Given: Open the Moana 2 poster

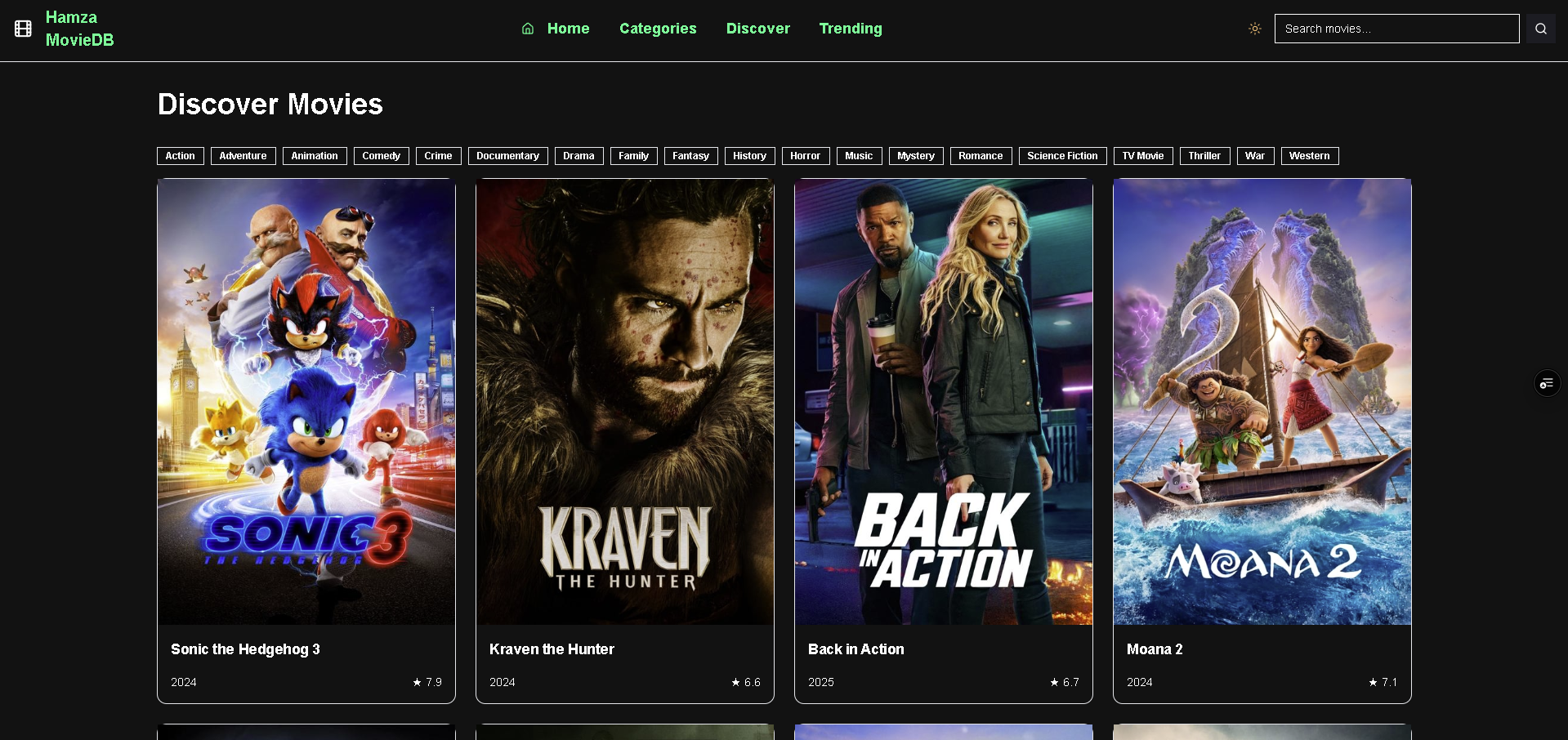Looking at the screenshot, I should [x=1262, y=402].
